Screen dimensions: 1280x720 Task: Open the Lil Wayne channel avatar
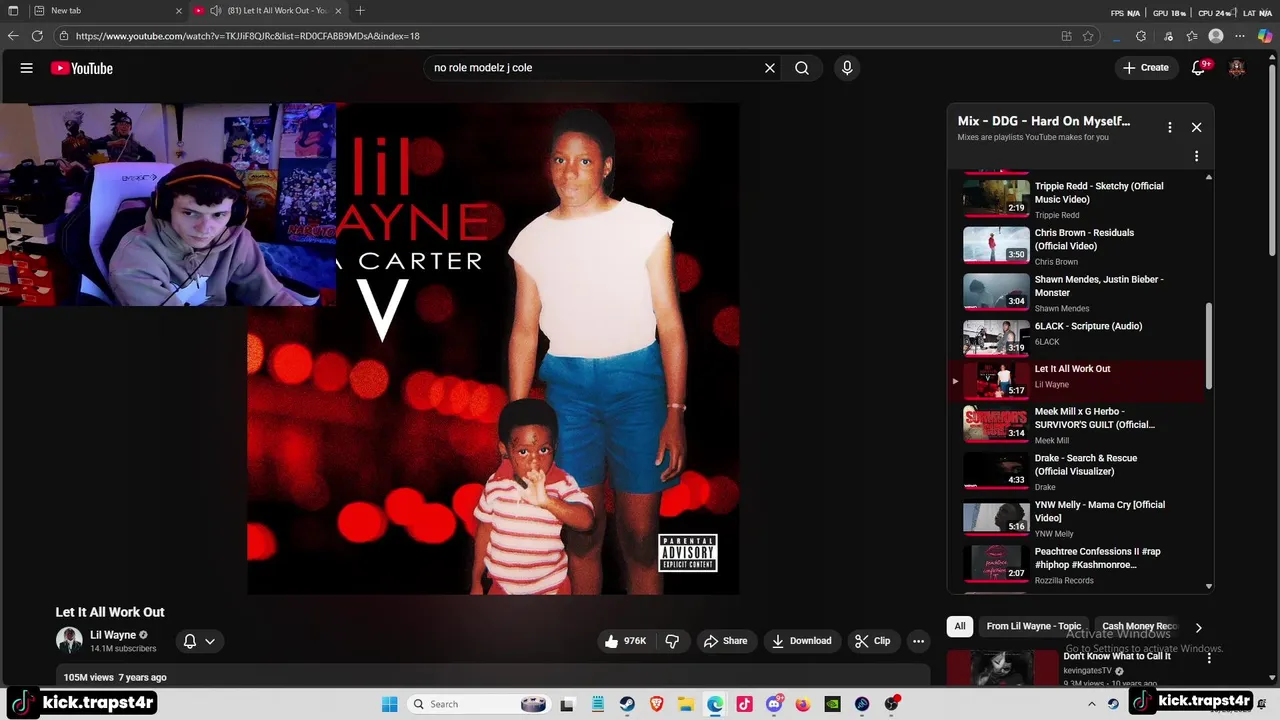[69, 641]
